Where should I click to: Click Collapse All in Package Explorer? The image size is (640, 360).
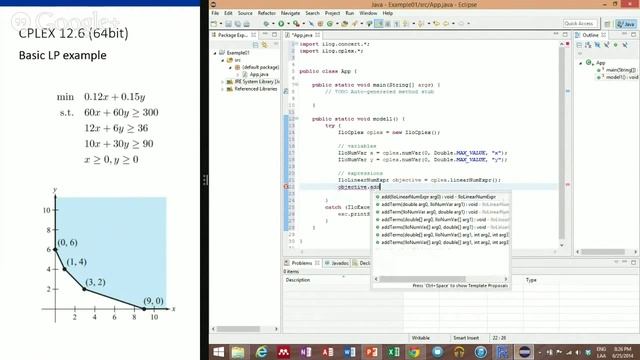(256, 44)
